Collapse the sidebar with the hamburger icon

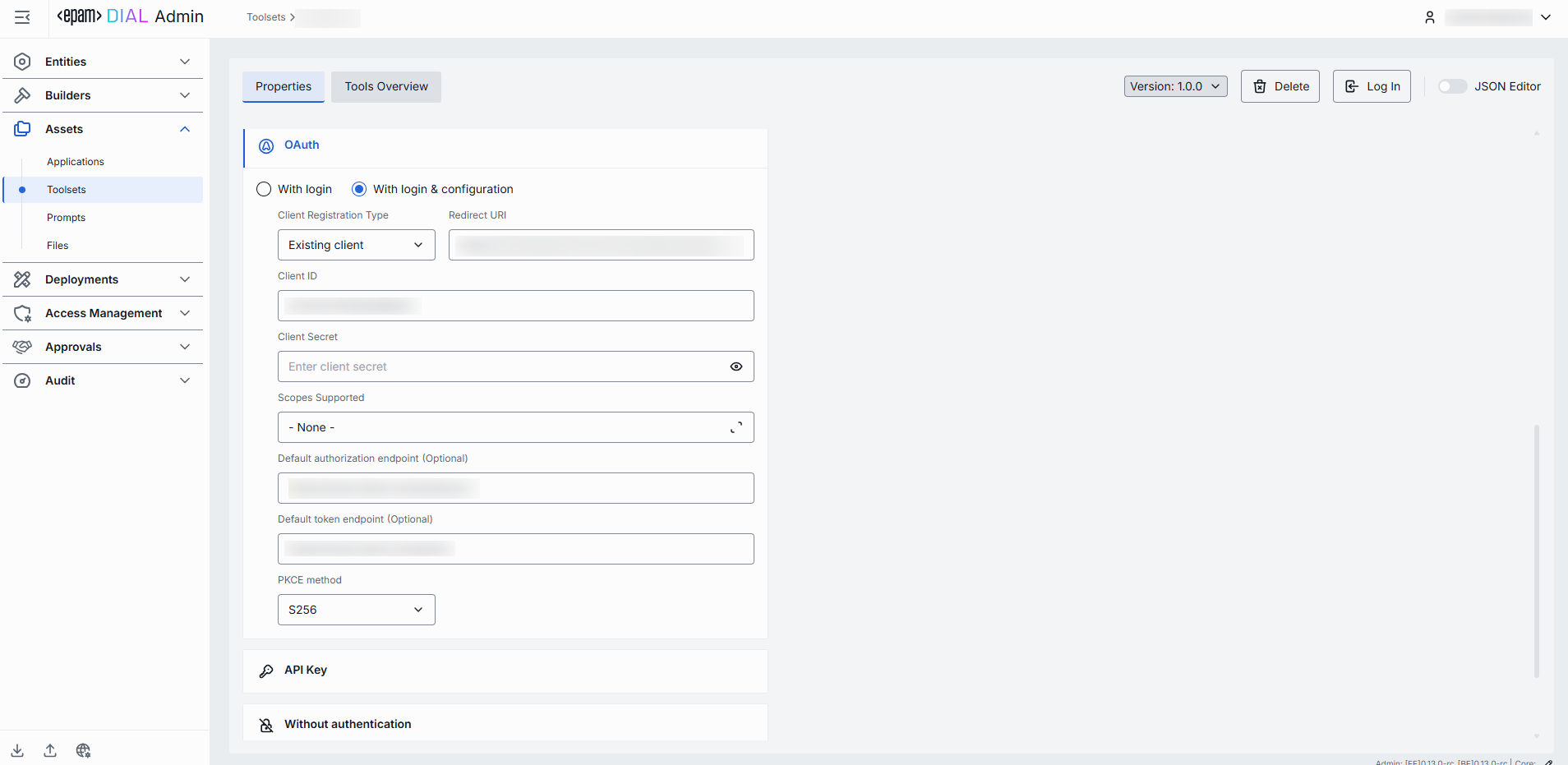click(22, 17)
